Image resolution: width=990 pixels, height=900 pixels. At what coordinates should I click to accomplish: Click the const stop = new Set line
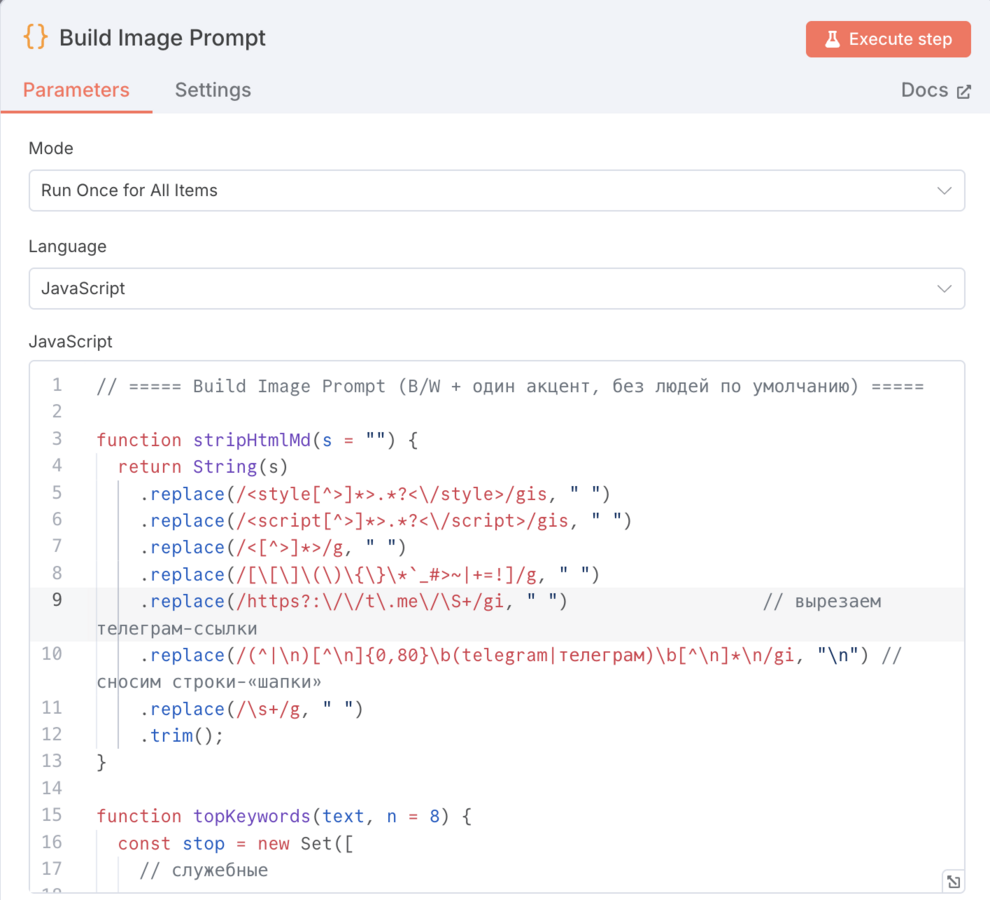[x=235, y=844]
